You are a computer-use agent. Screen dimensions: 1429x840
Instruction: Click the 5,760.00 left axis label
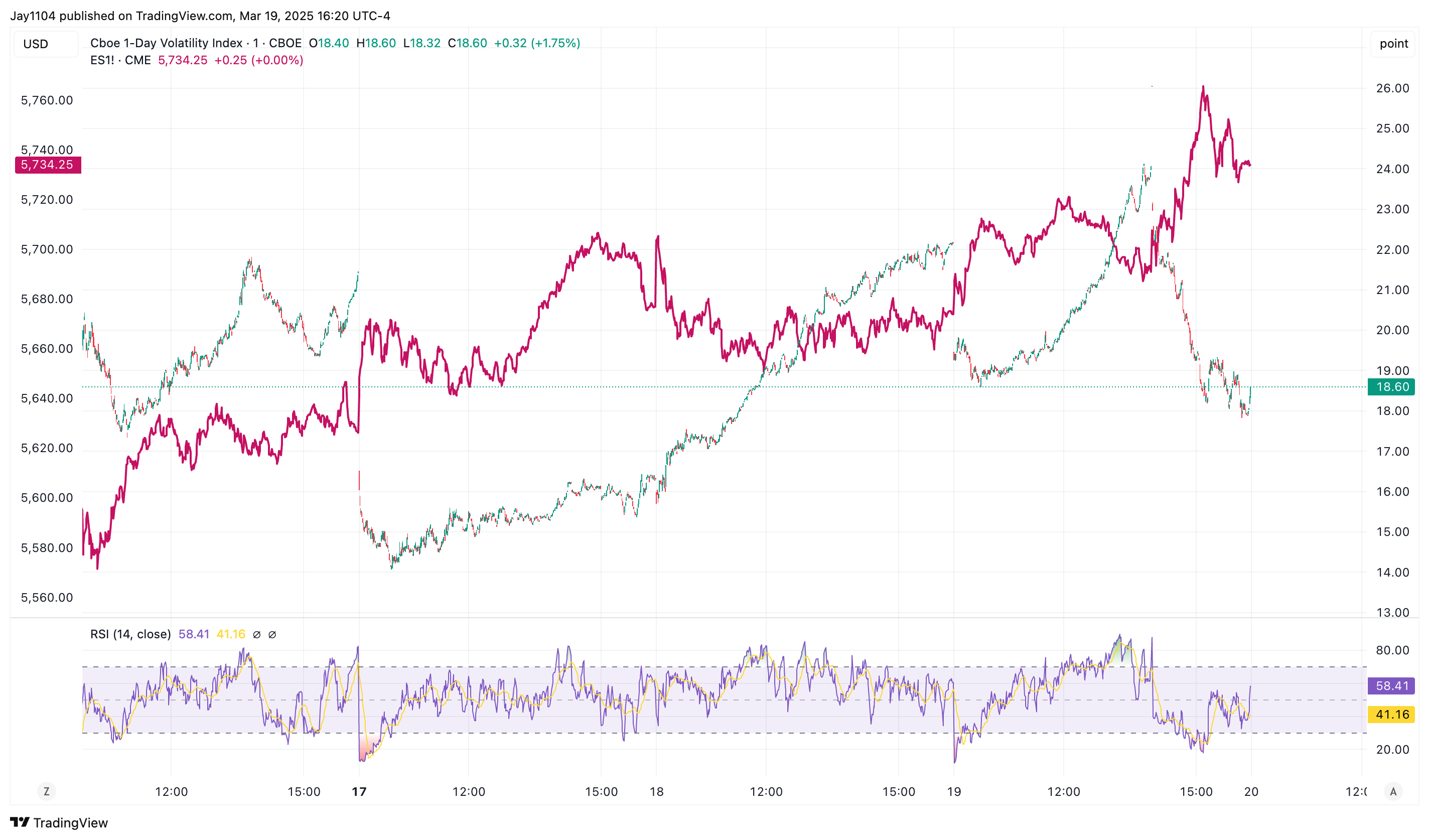coord(47,100)
